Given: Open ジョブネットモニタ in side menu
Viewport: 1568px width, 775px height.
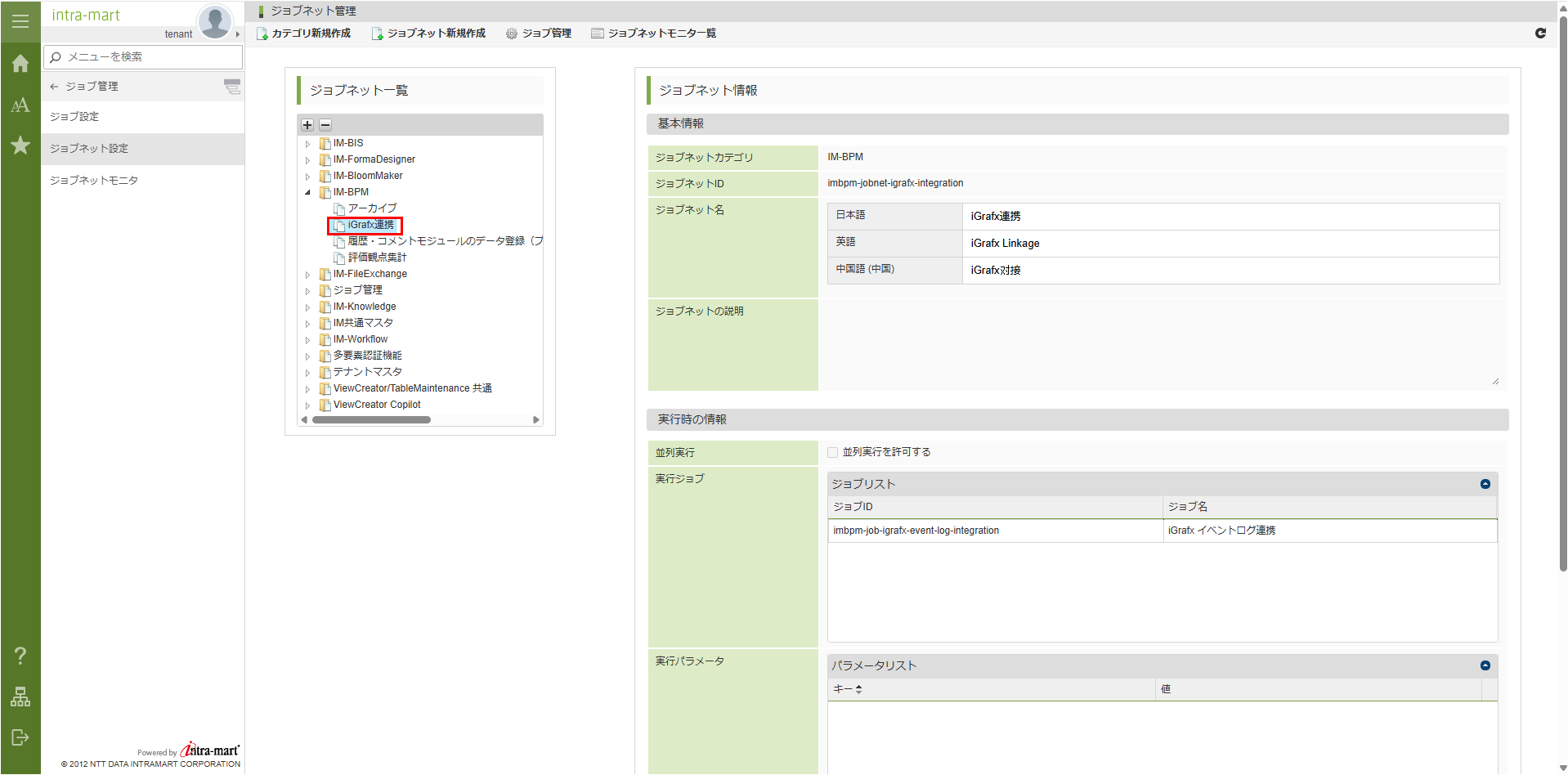Looking at the screenshot, I should pyautogui.click(x=94, y=180).
